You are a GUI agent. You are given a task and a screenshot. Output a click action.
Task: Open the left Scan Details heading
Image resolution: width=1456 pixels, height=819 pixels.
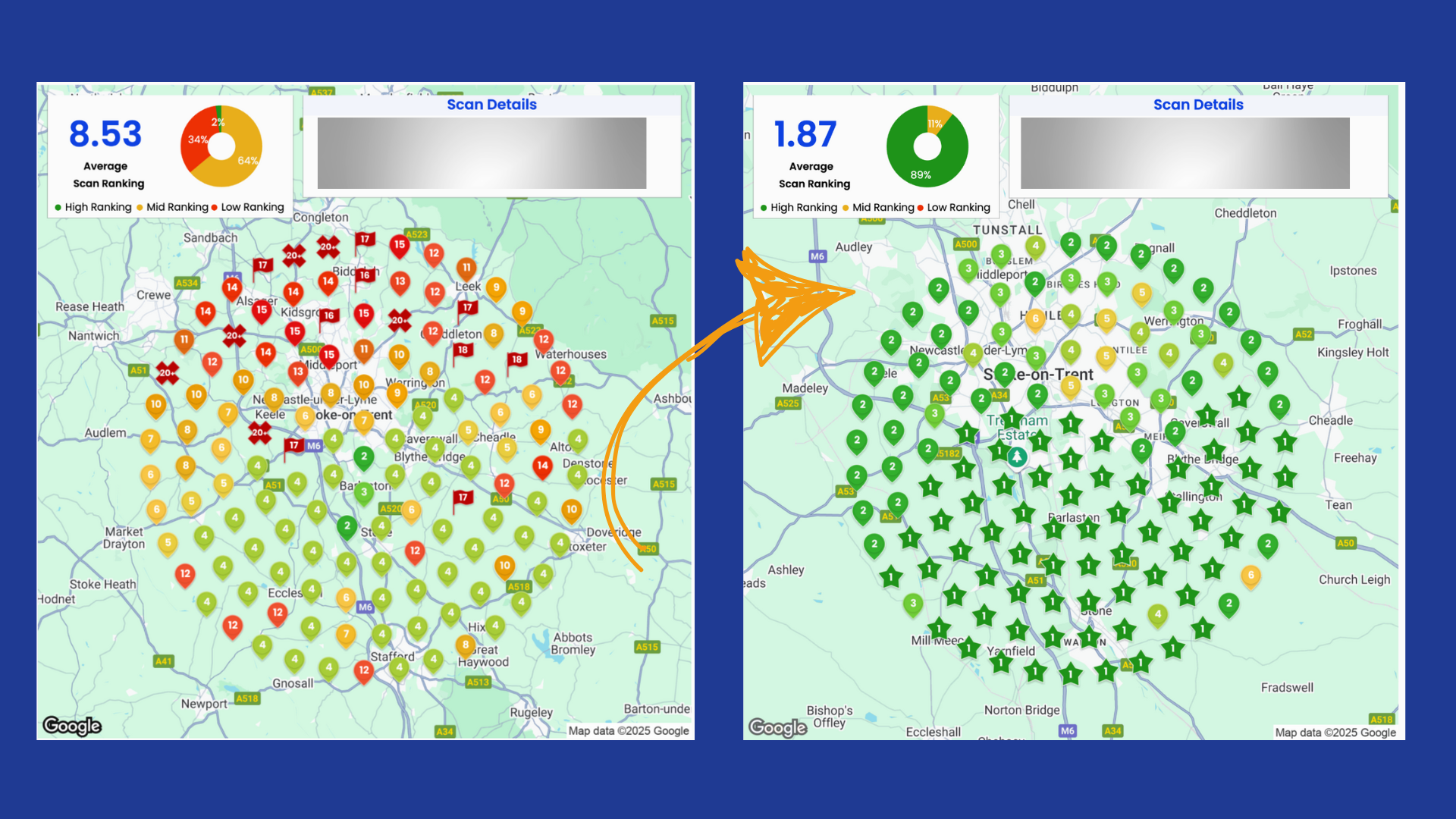[491, 105]
